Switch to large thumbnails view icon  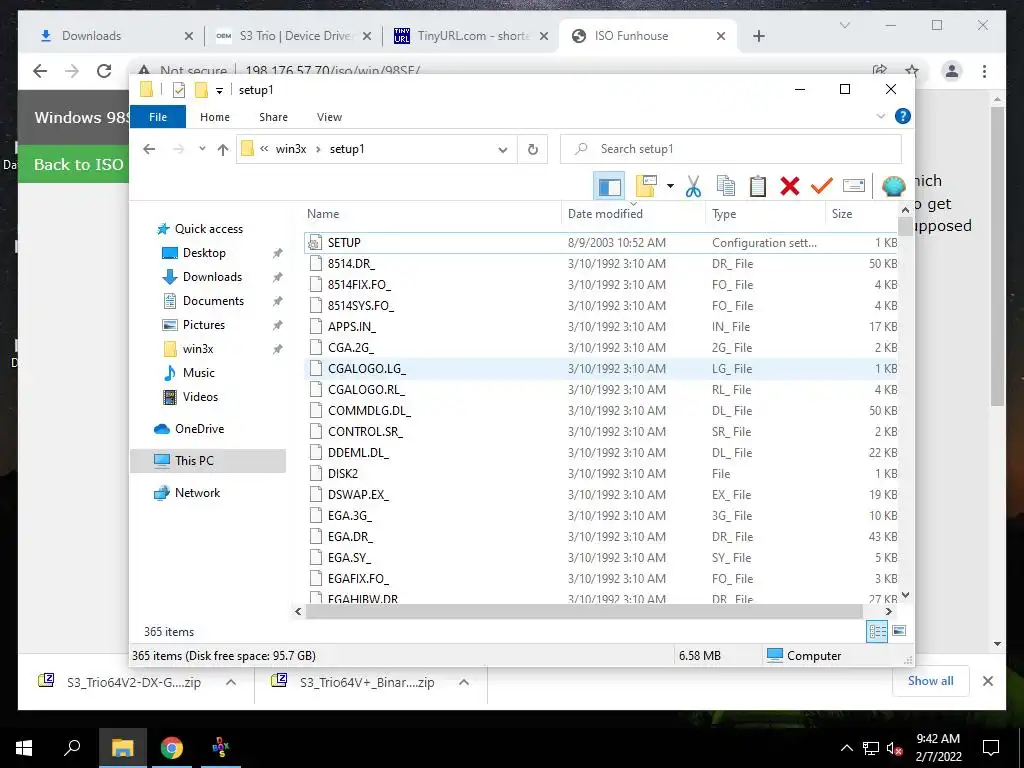tap(899, 631)
